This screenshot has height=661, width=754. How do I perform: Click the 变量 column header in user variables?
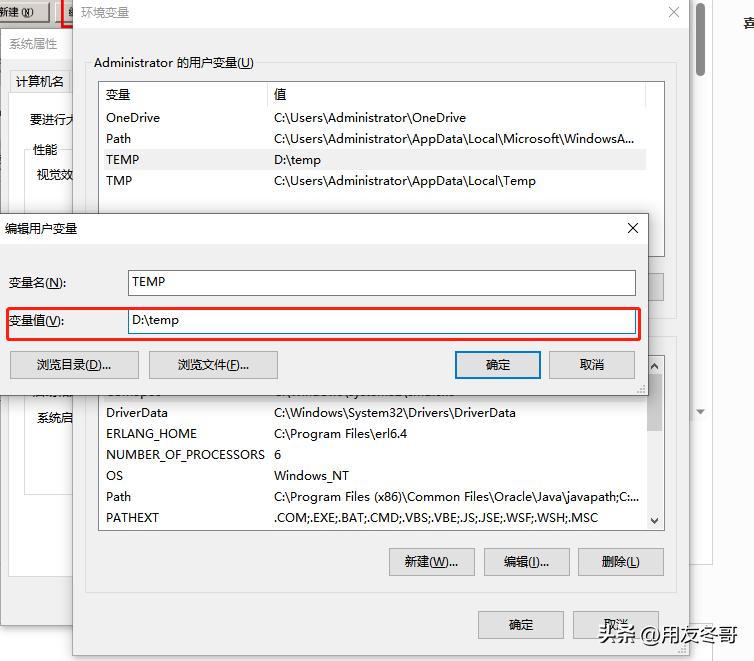(183, 95)
